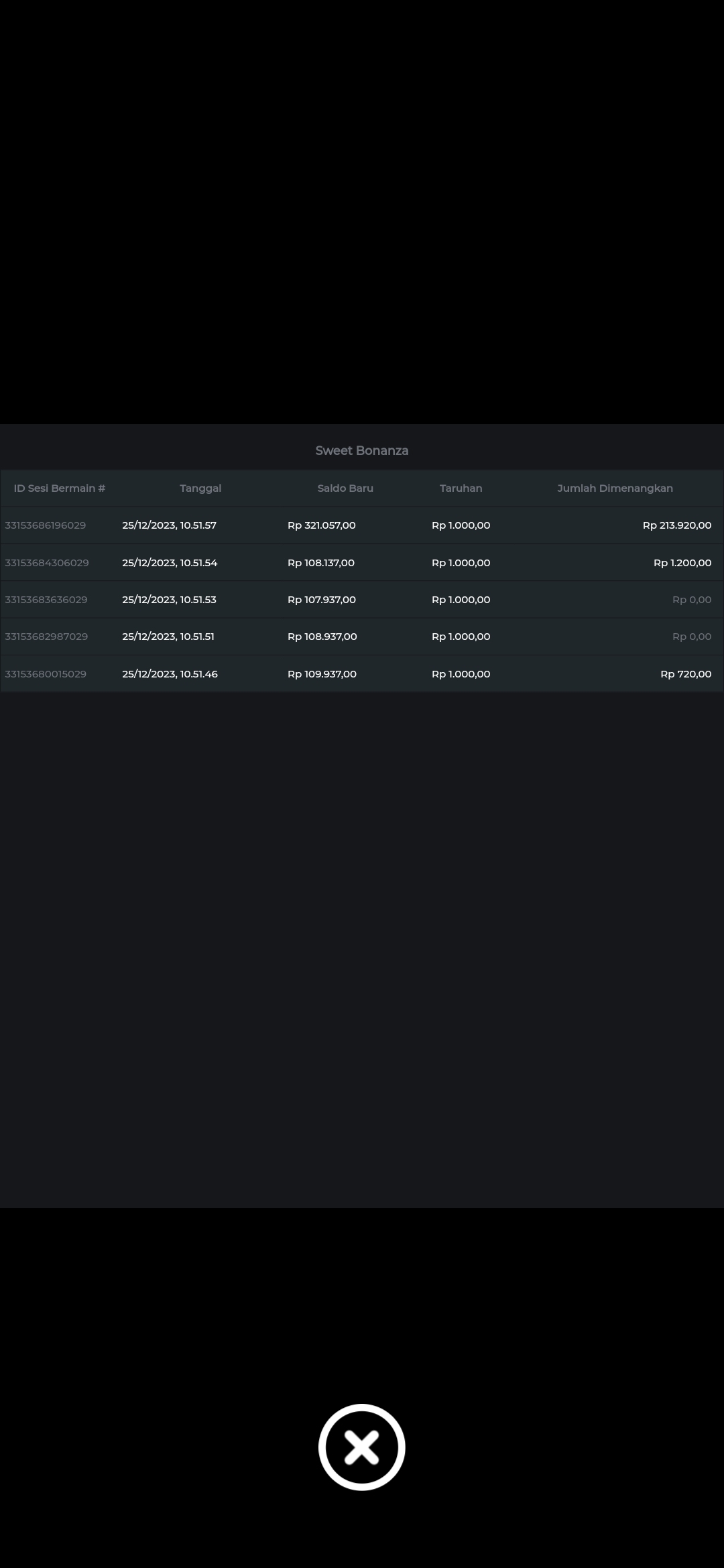Click the Rp 213.920,00 winning amount
724x1568 pixels.
(x=676, y=525)
